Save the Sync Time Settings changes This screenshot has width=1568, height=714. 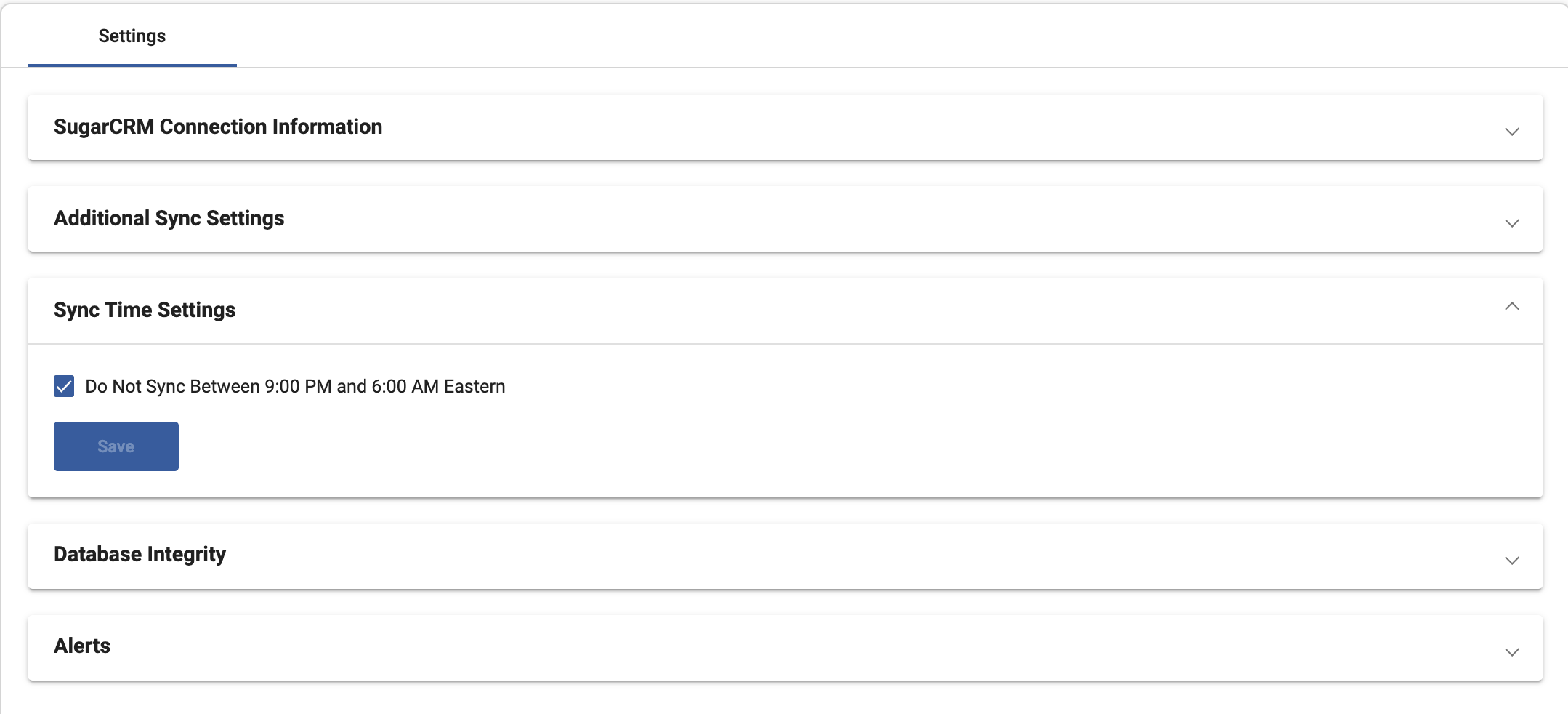(116, 446)
